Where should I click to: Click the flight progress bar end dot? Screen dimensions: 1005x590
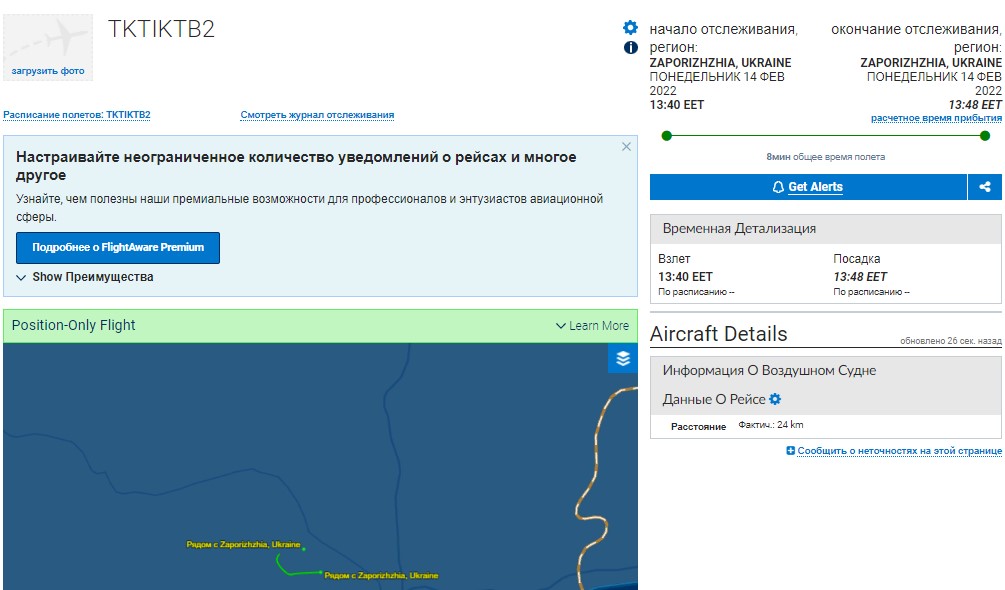coord(985,136)
